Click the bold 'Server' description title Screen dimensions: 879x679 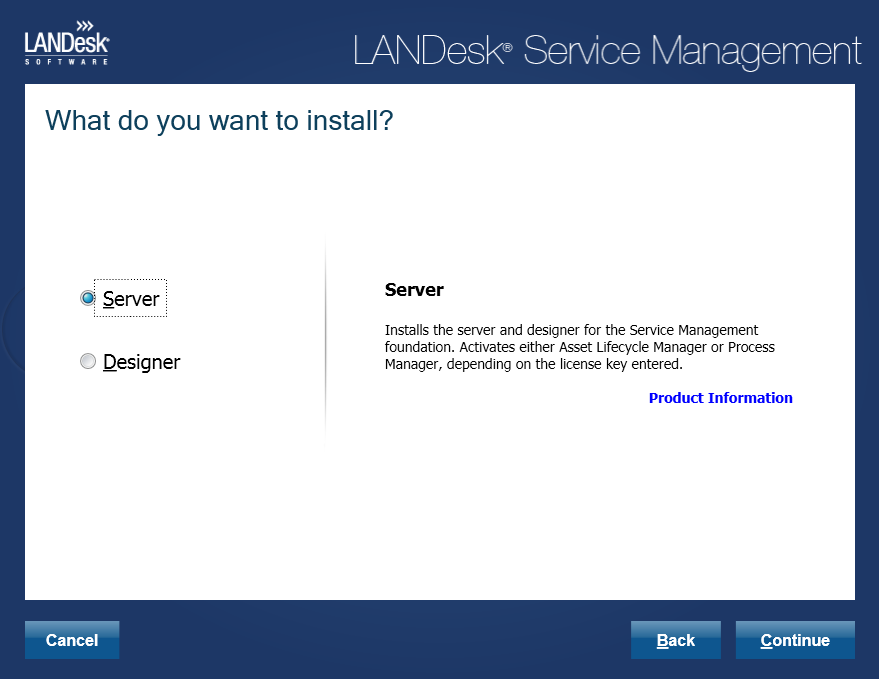click(x=414, y=290)
